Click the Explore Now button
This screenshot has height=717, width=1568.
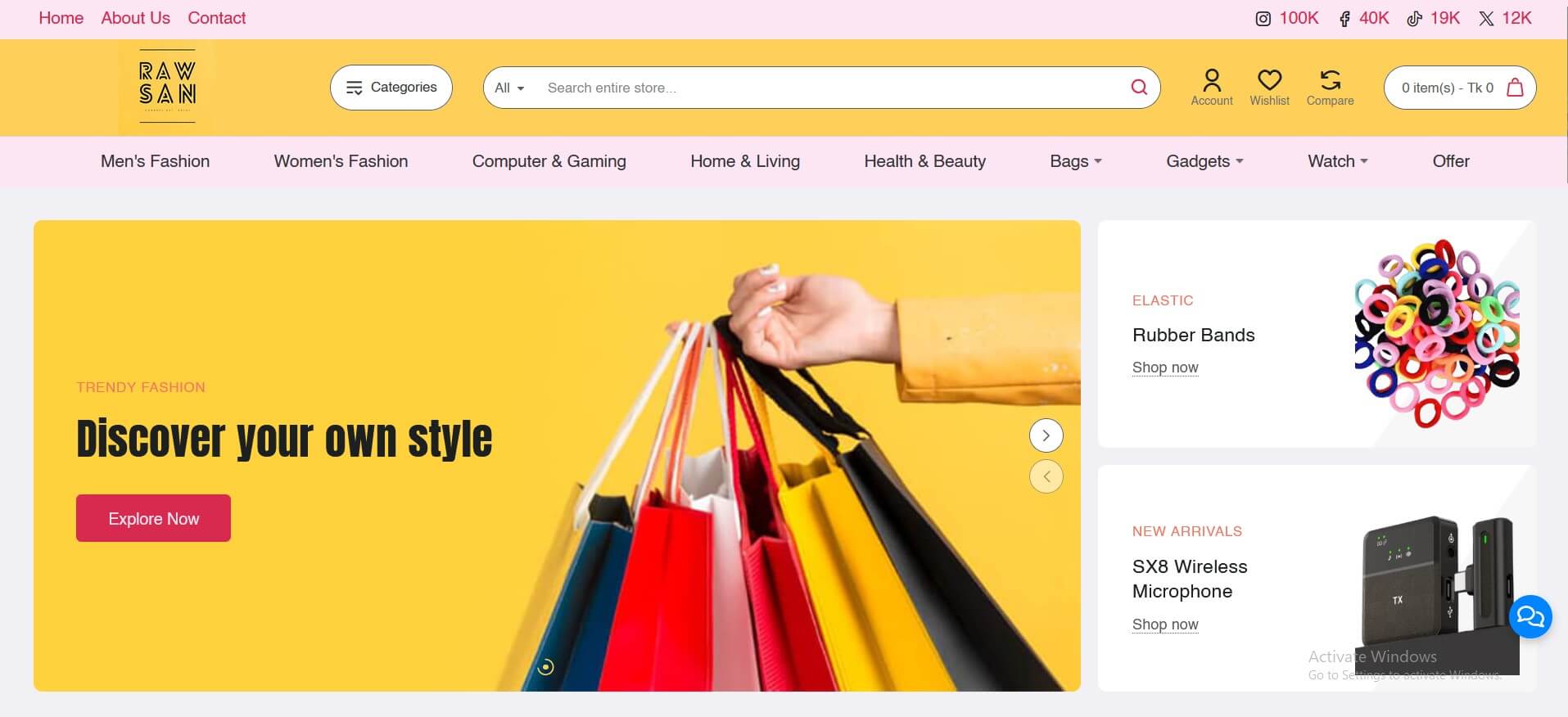(153, 518)
